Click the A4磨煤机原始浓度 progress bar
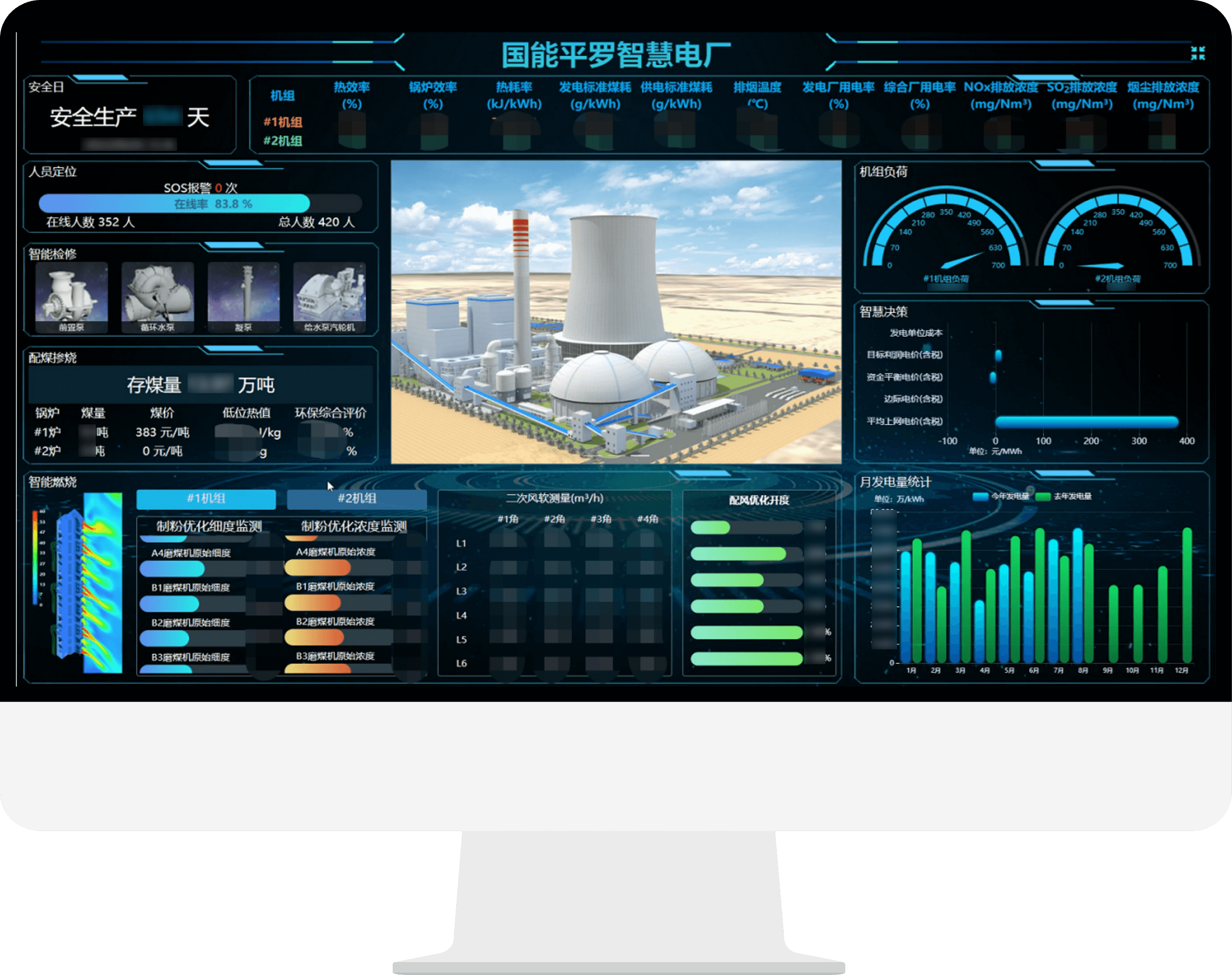This screenshot has height=975, width=1232. pos(339,567)
